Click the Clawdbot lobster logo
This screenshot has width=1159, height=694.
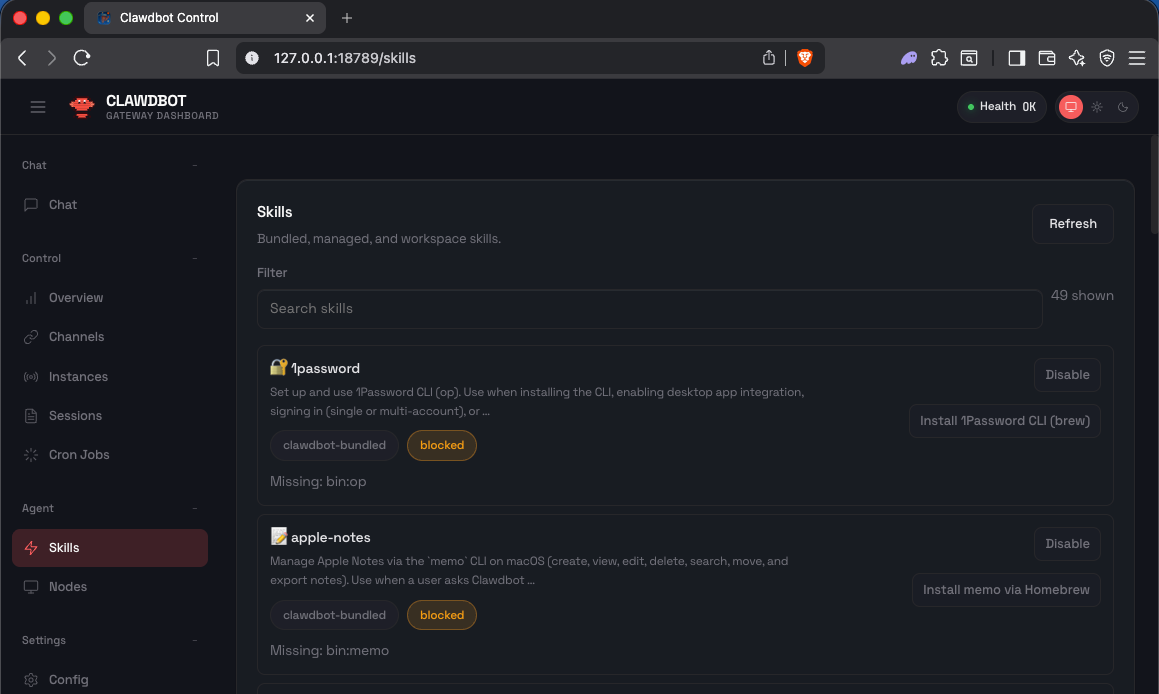pos(81,107)
